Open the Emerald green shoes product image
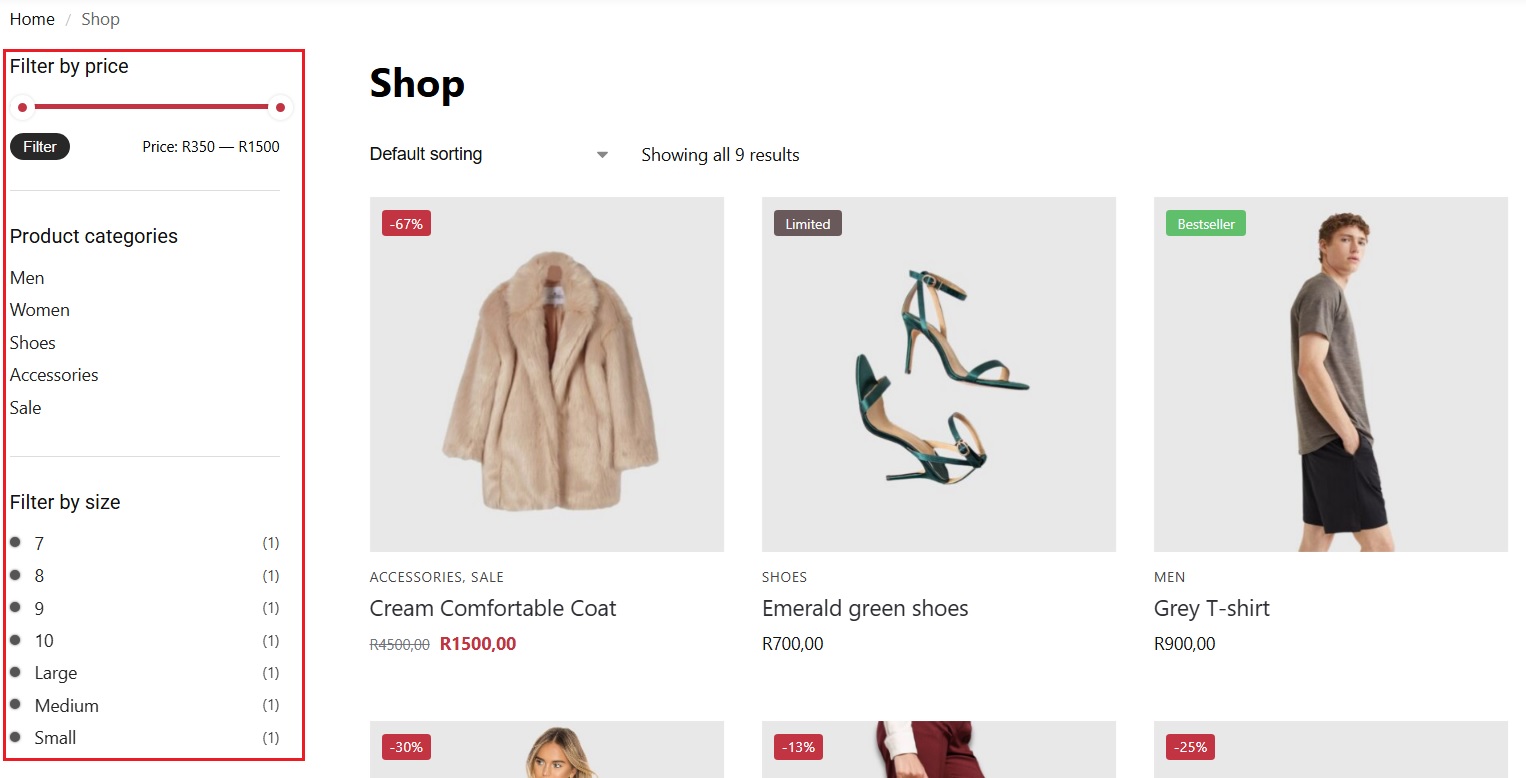 point(938,374)
